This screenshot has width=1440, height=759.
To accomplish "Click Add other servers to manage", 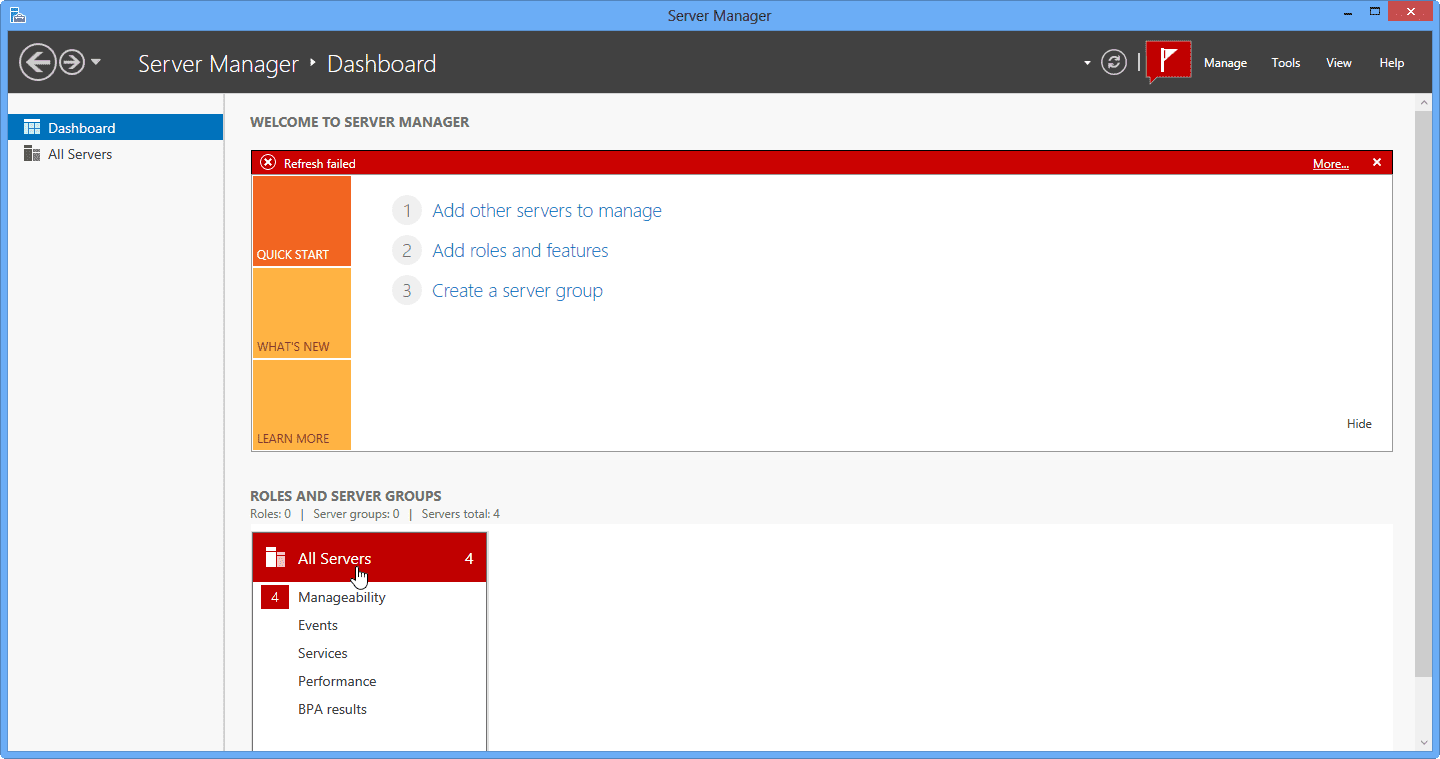I will [547, 211].
